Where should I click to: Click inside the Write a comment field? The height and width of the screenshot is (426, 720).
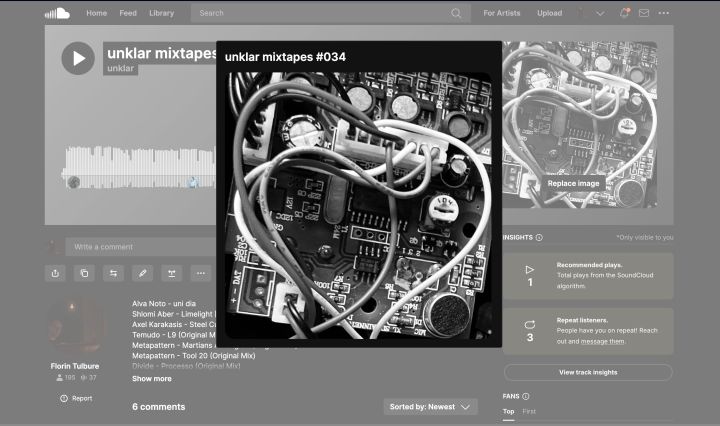tap(140, 246)
